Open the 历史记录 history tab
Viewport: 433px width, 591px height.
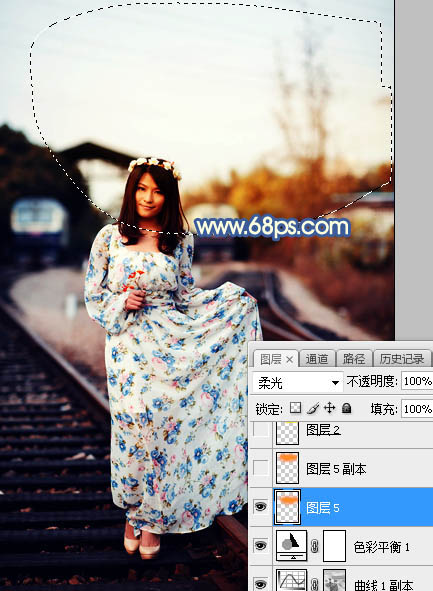tap(402, 359)
